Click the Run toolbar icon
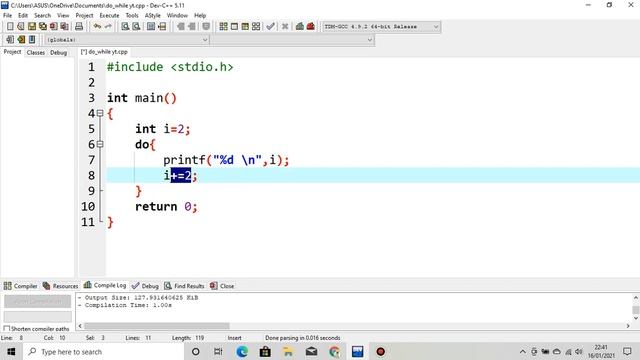Viewport: 640px width, 360px height. [234, 27]
